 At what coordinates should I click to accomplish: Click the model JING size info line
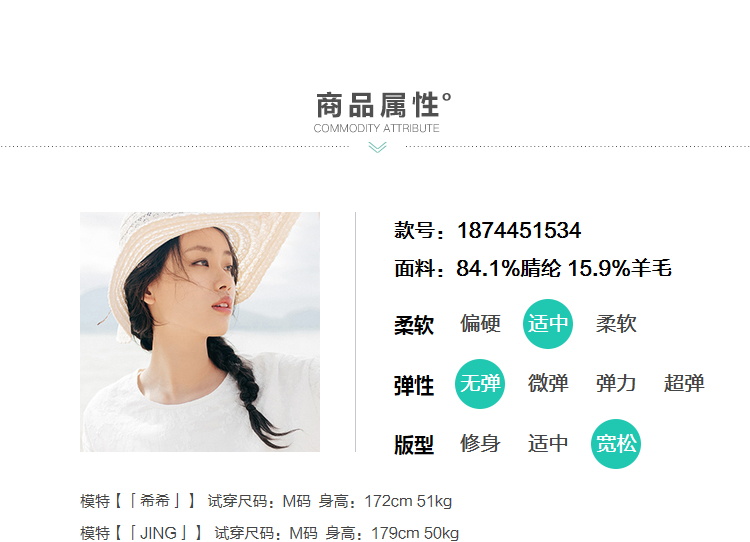(x=269, y=533)
